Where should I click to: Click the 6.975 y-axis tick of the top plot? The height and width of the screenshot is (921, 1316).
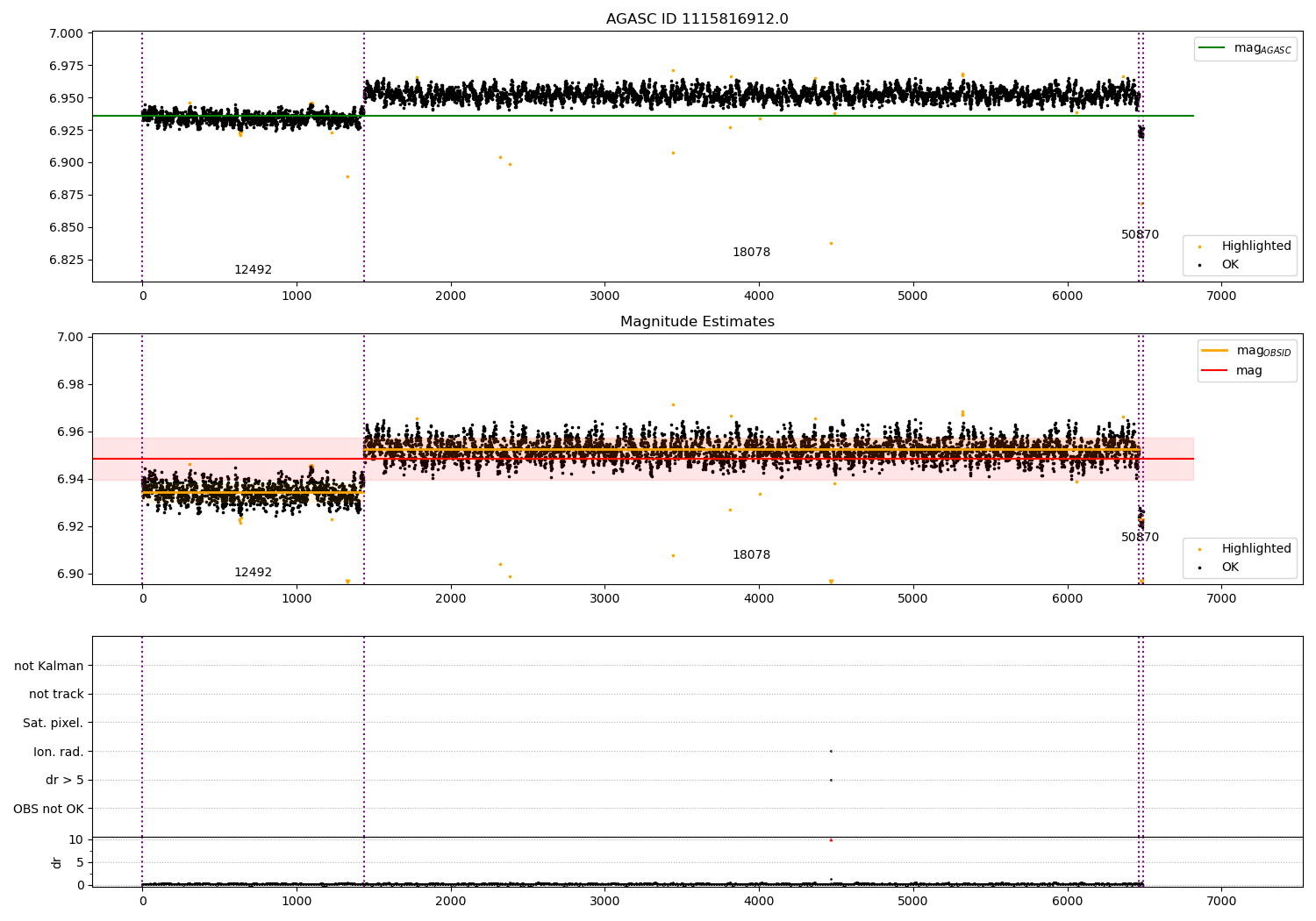click(x=65, y=66)
